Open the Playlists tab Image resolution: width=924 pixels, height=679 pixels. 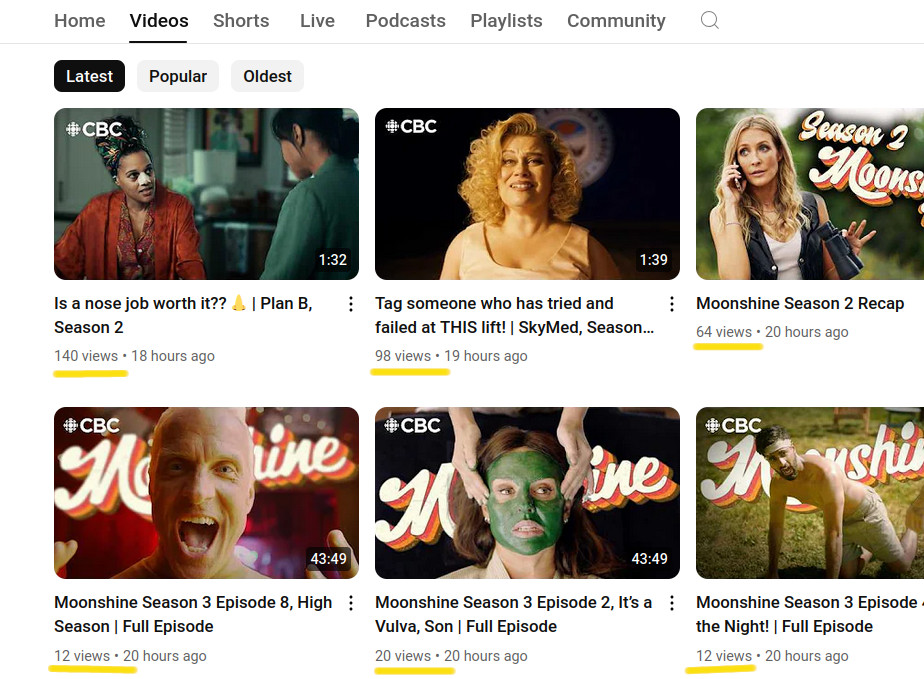point(506,20)
